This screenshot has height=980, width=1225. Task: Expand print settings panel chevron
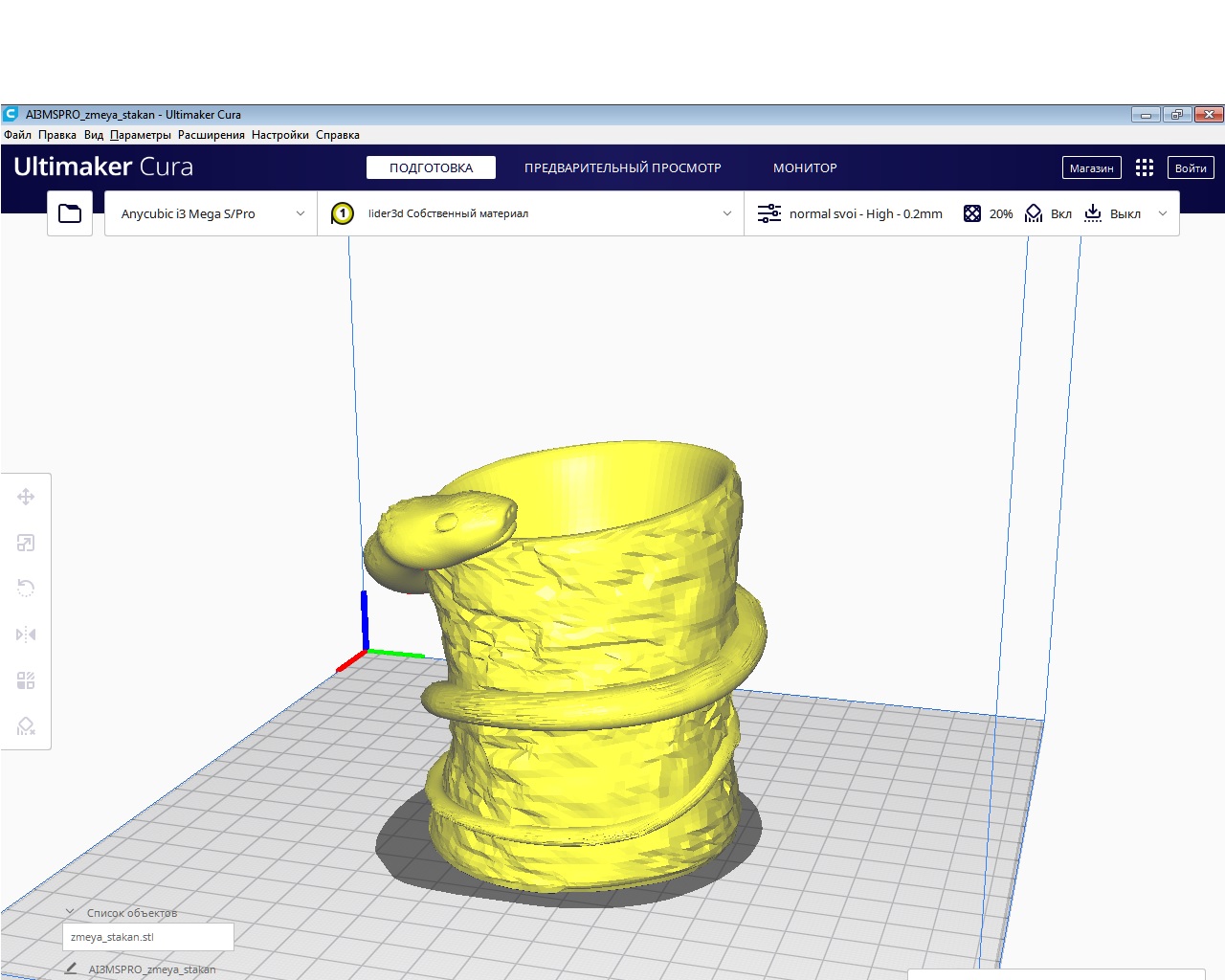[1163, 213]
